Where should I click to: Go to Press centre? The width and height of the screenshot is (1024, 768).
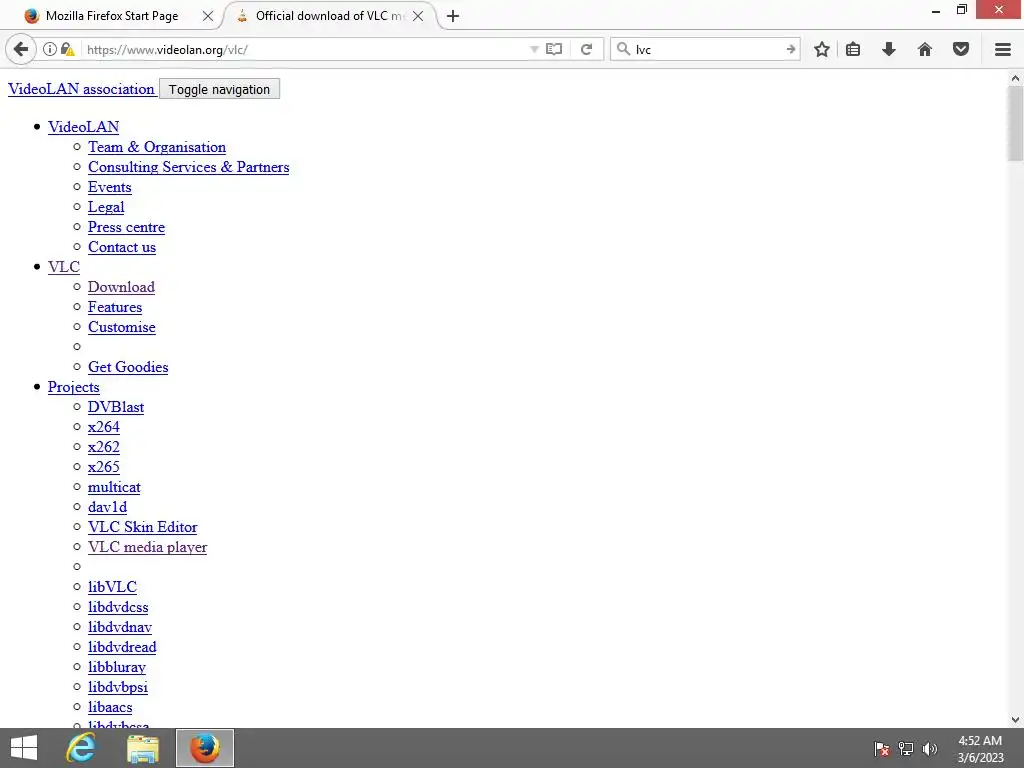pos(126,227)
